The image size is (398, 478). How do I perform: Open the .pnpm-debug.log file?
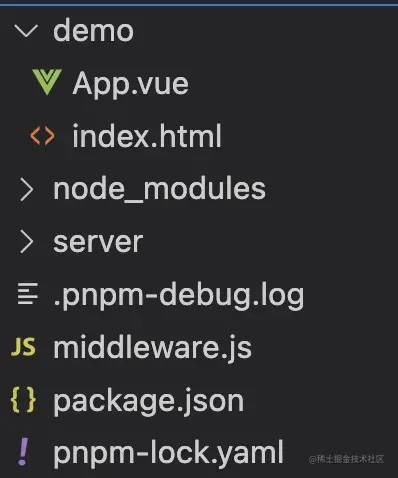[178, 295]
